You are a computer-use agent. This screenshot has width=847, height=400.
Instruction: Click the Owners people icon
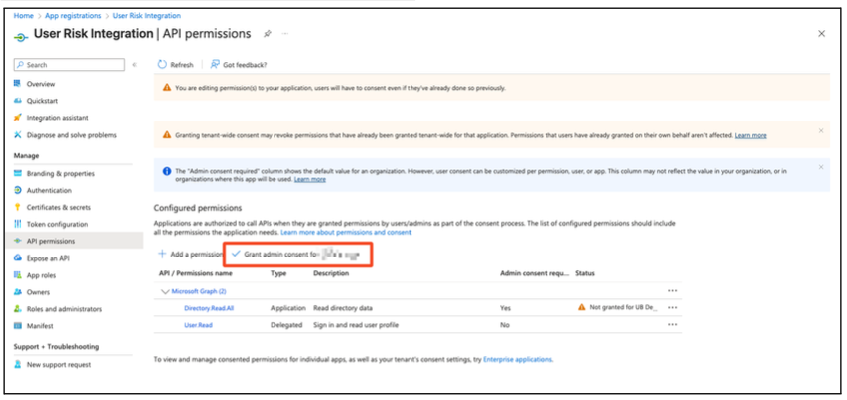point(17,292)
